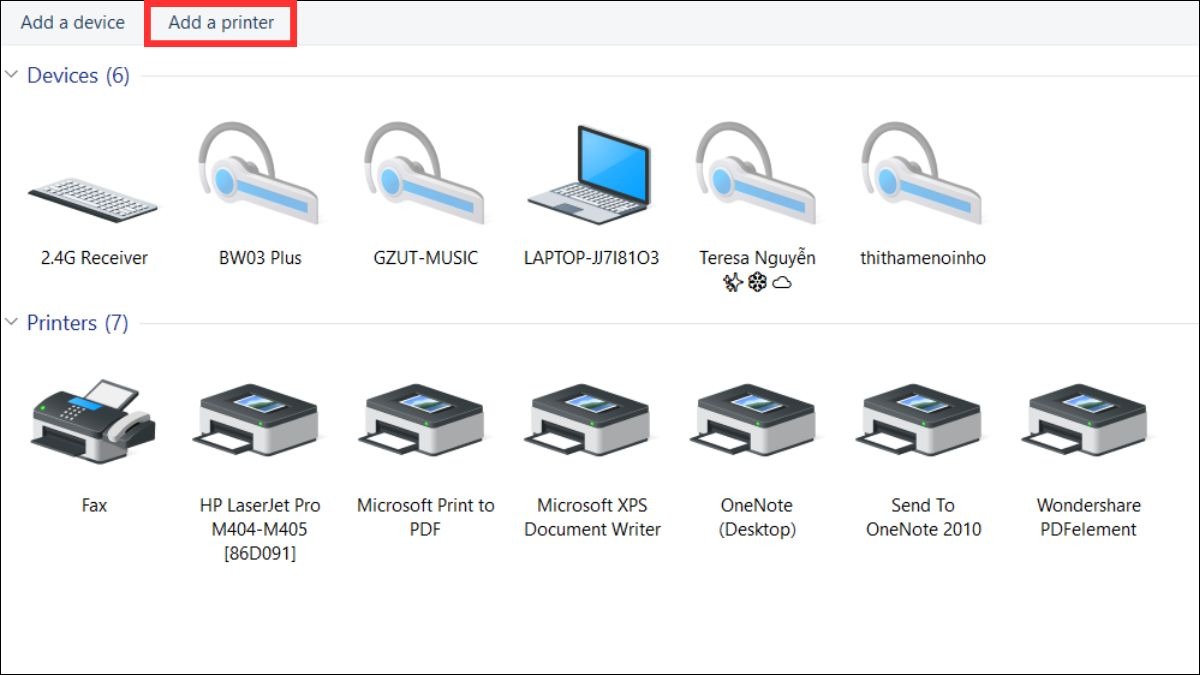Click the Devices (6) group header text
The height and width of the screenshot is (675, 1200).
coord(78,75)
